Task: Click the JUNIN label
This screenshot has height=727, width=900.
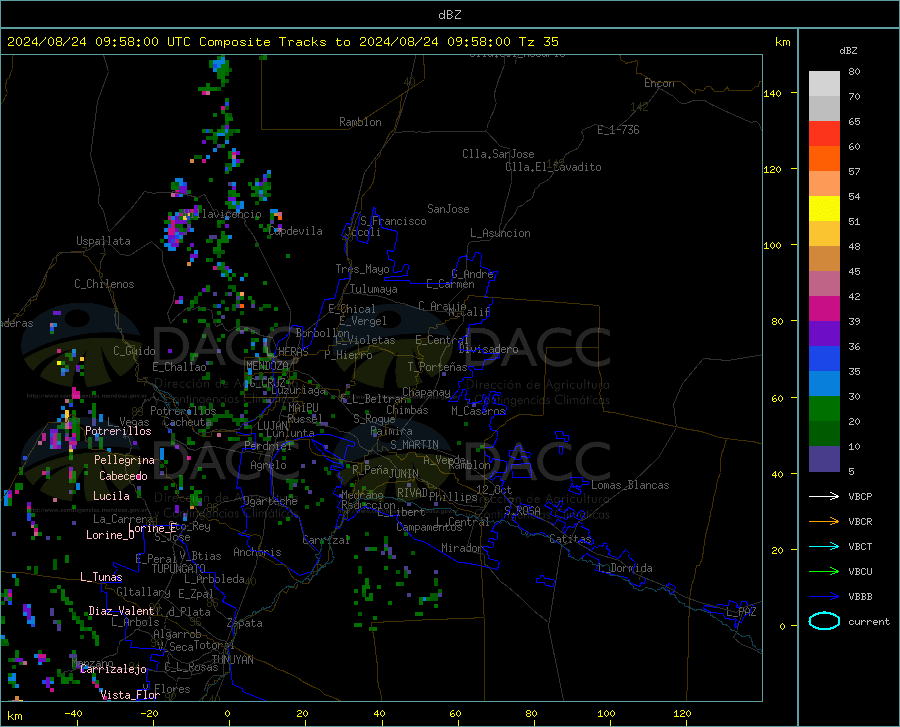Action: [x=404, y=474]
